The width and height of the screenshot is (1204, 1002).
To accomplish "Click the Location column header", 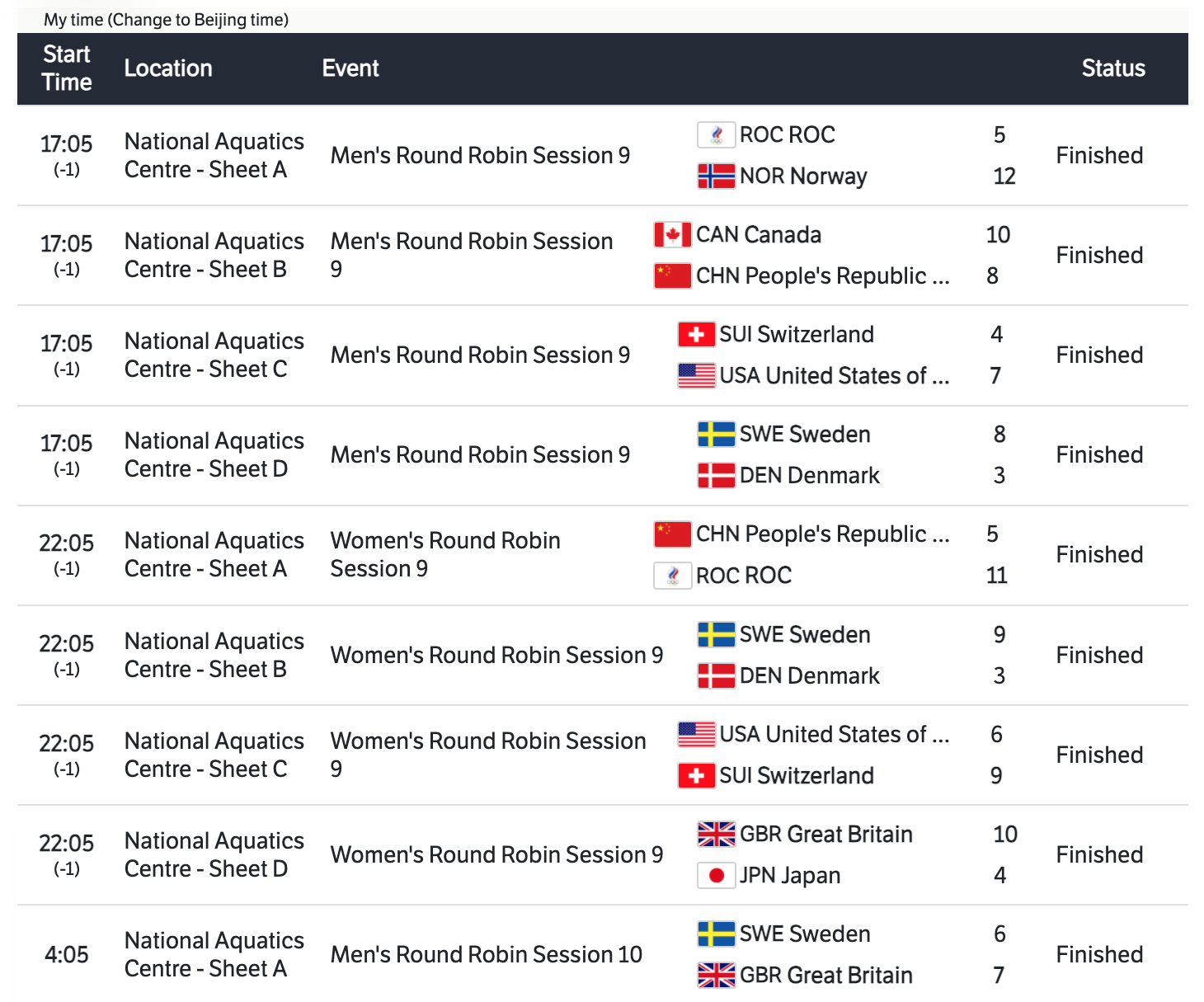I will [x=168, y=68].
